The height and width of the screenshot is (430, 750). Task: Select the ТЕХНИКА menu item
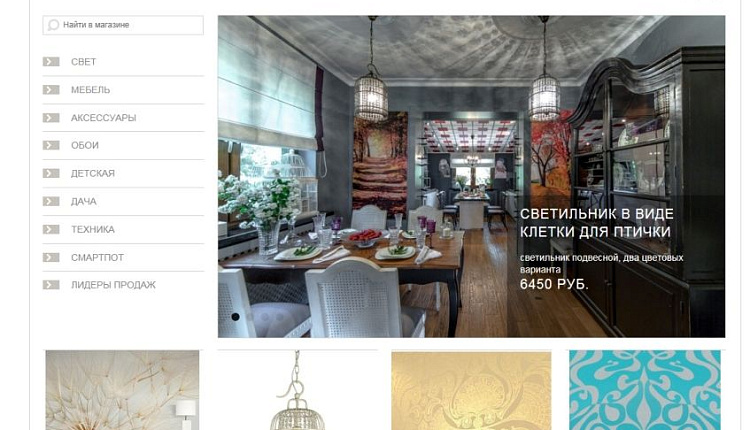93,230
